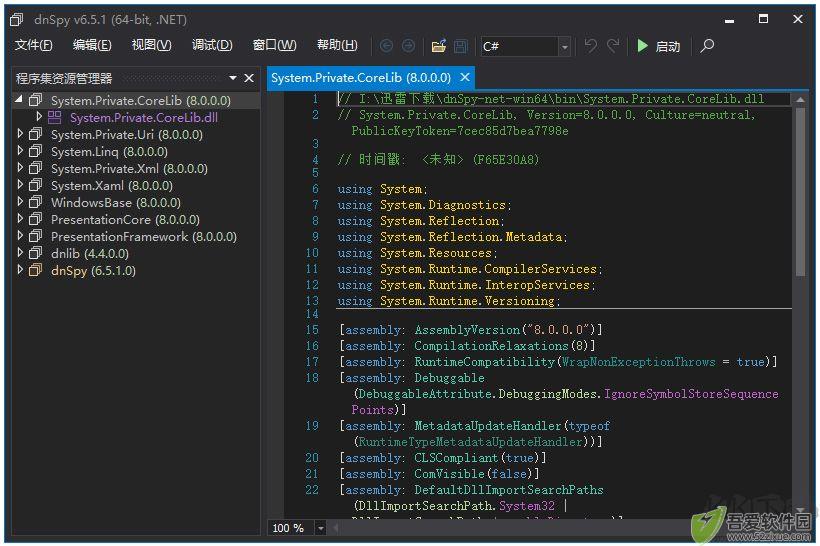Expand System.Private.CoreLib.dll module node
Screen dimensions: 820x546
point(38,117)
